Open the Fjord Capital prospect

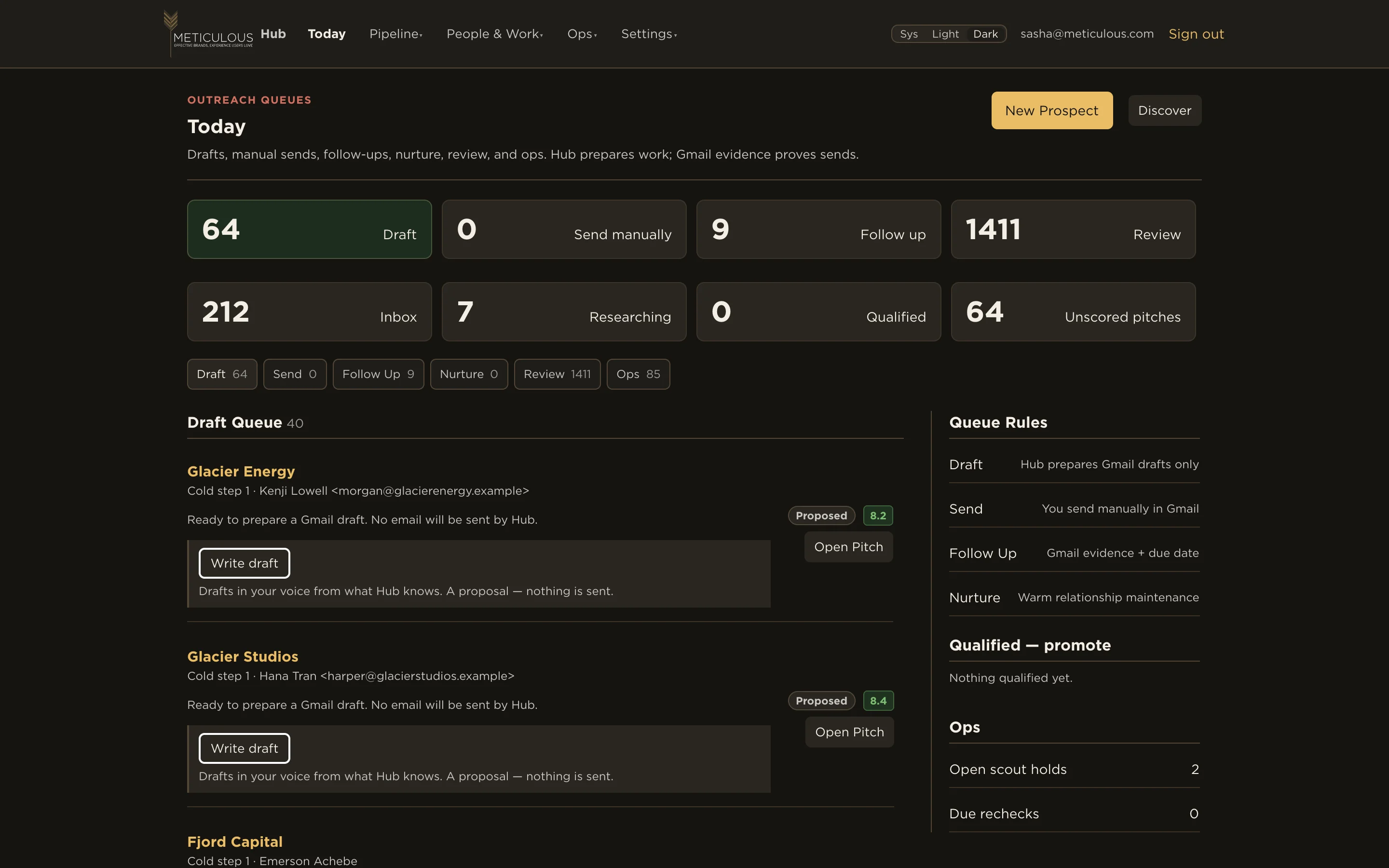(x=235, y=842)
